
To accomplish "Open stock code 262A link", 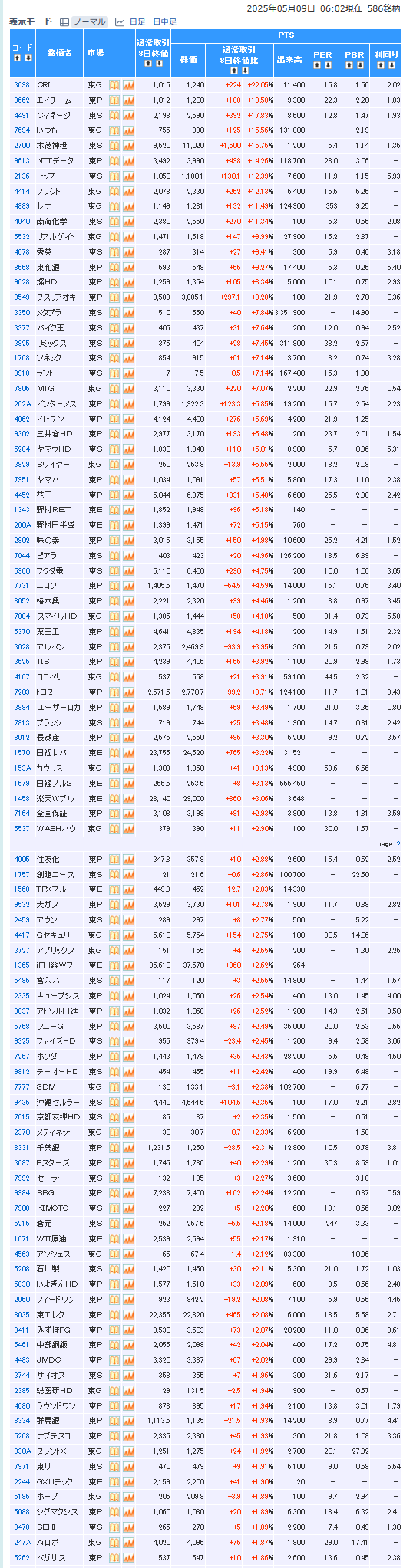I will tap(22, 403).
